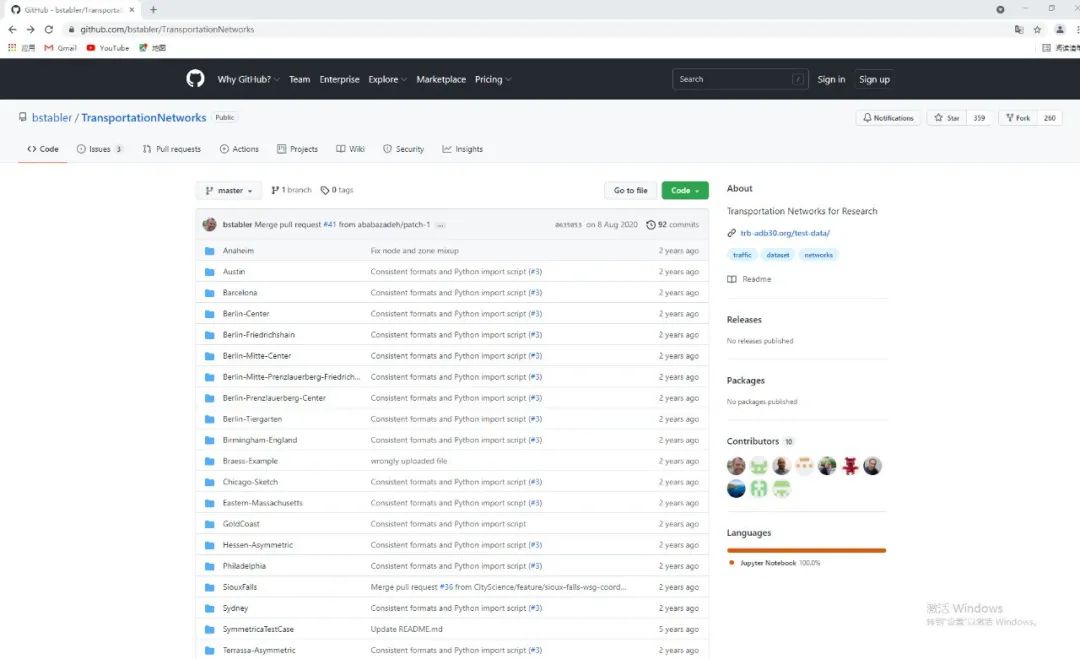View the 92 commits link

pyautogui.click(x=672, y=224)
